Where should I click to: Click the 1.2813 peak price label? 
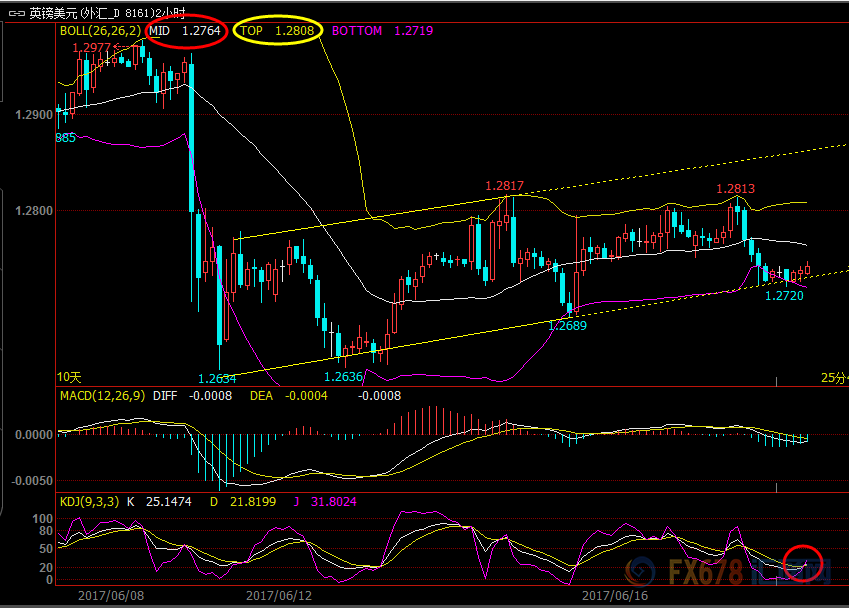coord(735,189)
